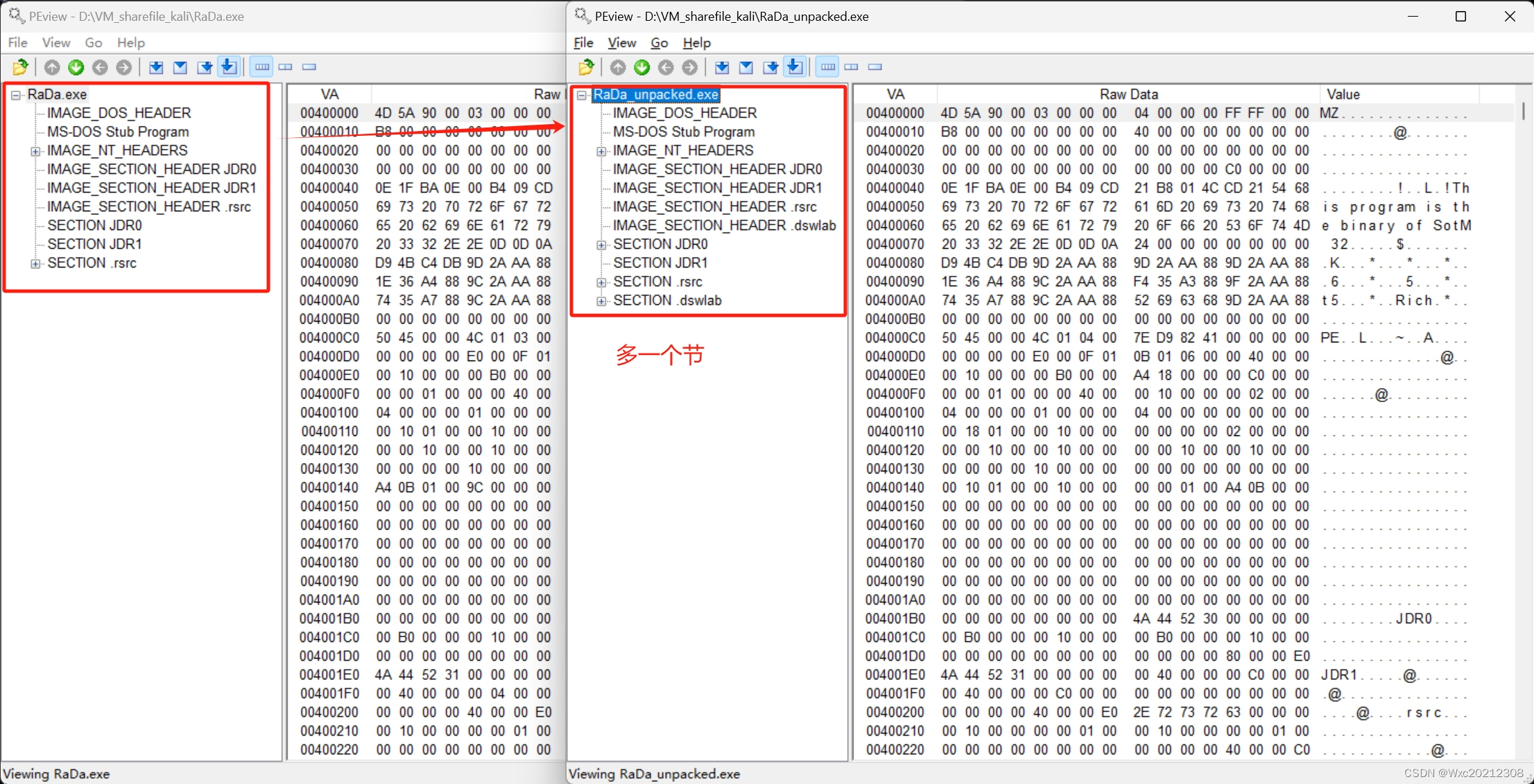Click grey Back arrow in RaDa.exe window

(x=100, y=67)
